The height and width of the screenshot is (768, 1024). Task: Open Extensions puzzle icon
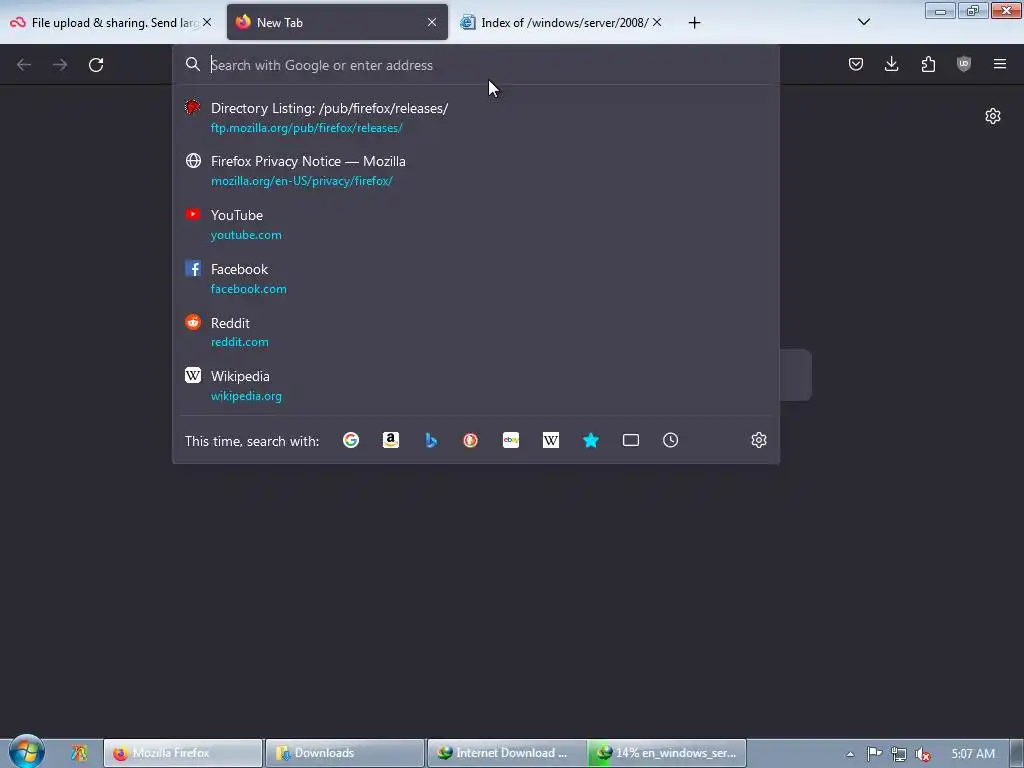tap(928, 64)
